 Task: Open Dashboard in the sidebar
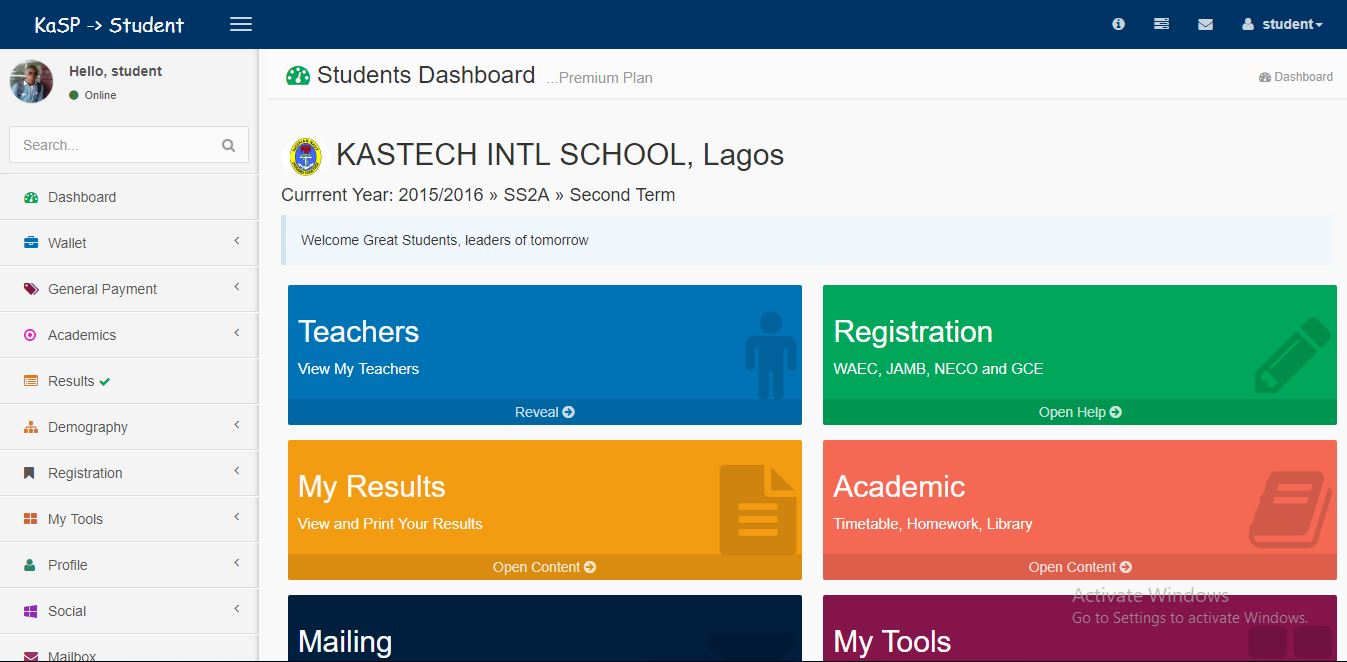[82, 197]
